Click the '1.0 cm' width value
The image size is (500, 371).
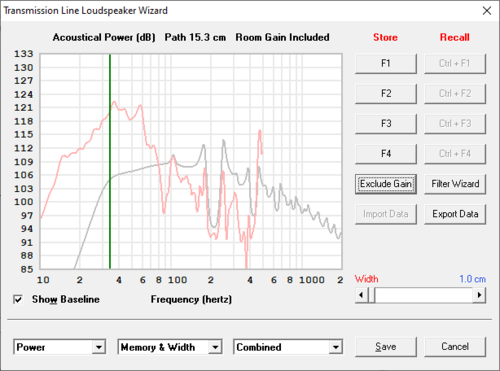pos(472,279)
